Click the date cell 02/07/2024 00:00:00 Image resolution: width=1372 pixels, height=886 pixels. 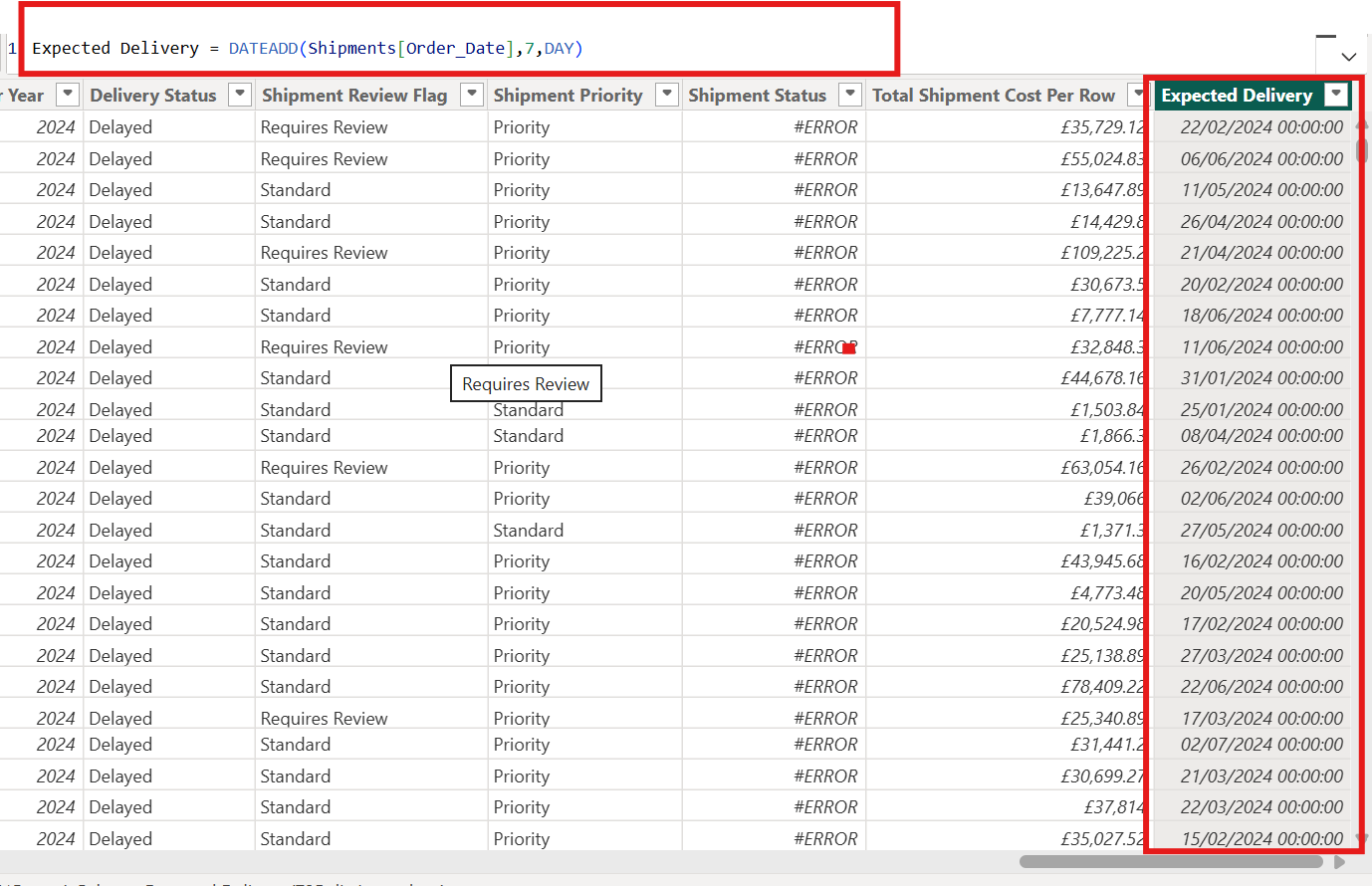tap(1261, 744)
